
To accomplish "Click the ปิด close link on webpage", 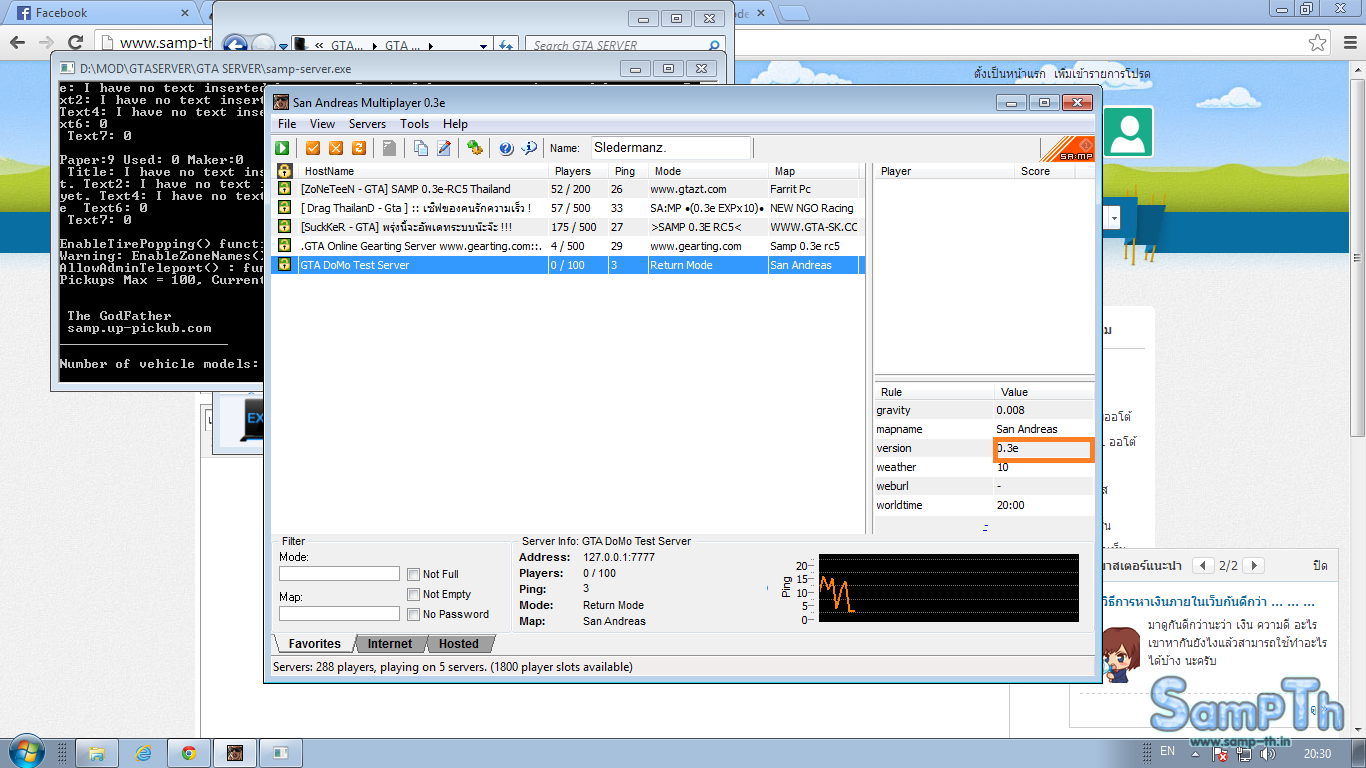I will pos(1320,566).
